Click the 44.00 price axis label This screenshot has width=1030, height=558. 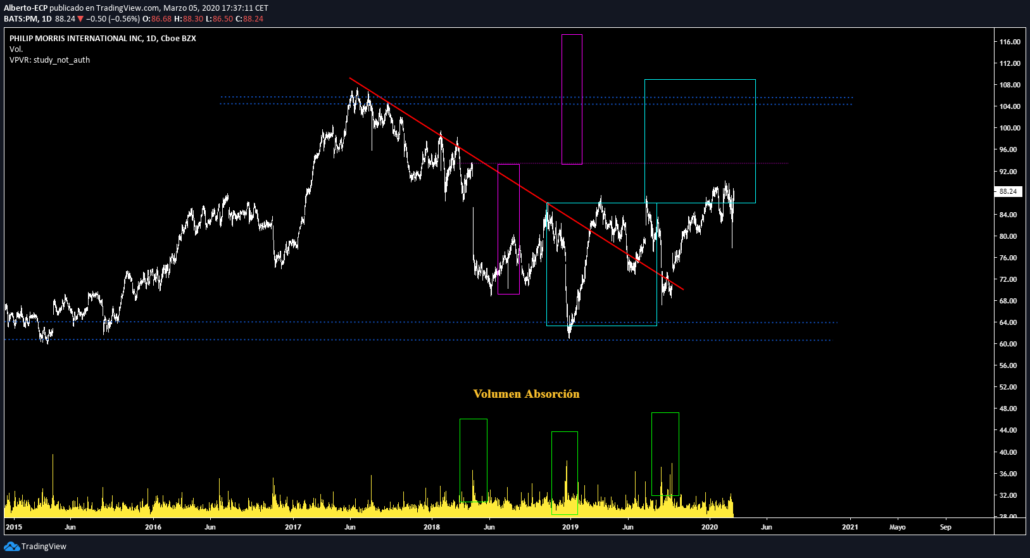point(1010,430)
